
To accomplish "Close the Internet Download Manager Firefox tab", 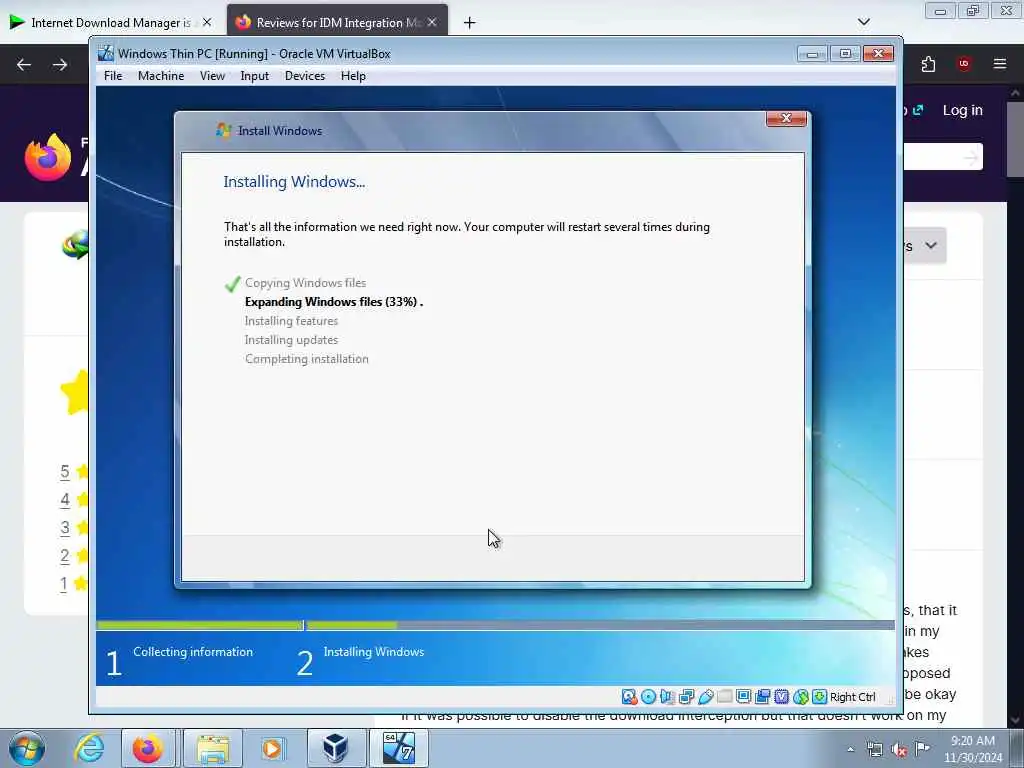I will (x=207, y=22).
